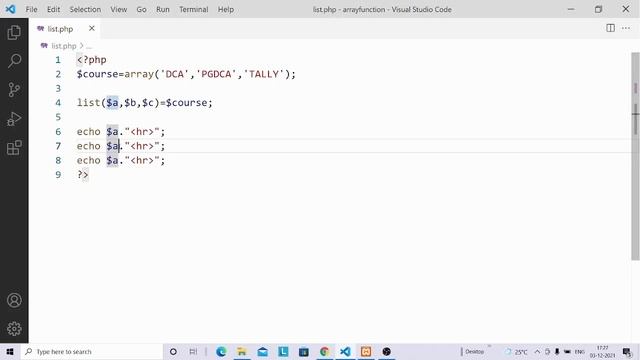Open the Extensions view
The height and width of the screenshot is (360, 640).
(x=14, y=148)
